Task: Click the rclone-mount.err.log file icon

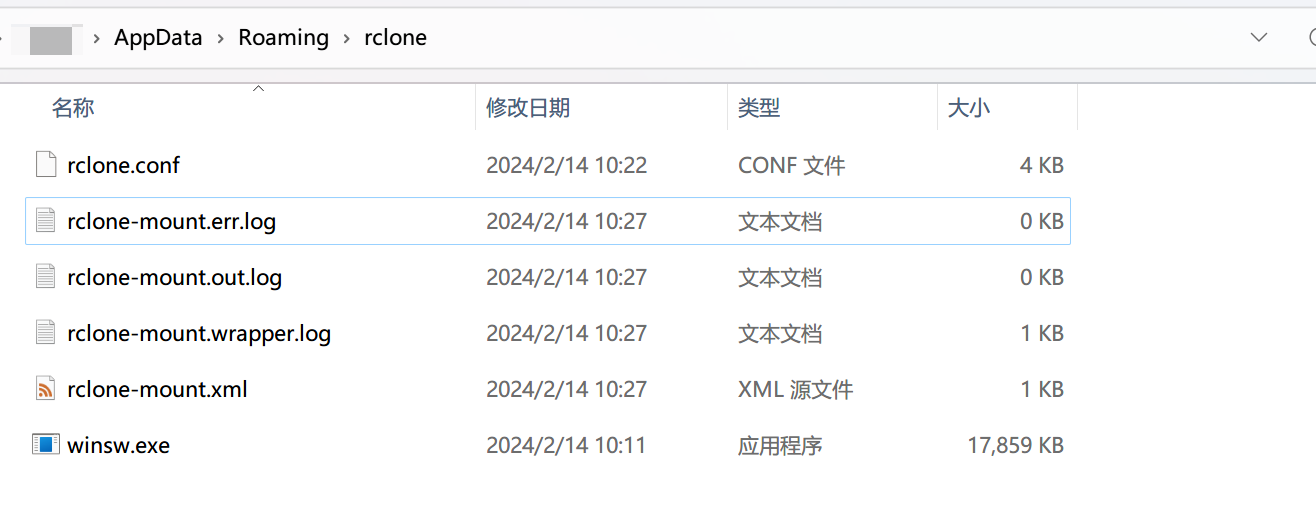Action: tap(46, 221)
